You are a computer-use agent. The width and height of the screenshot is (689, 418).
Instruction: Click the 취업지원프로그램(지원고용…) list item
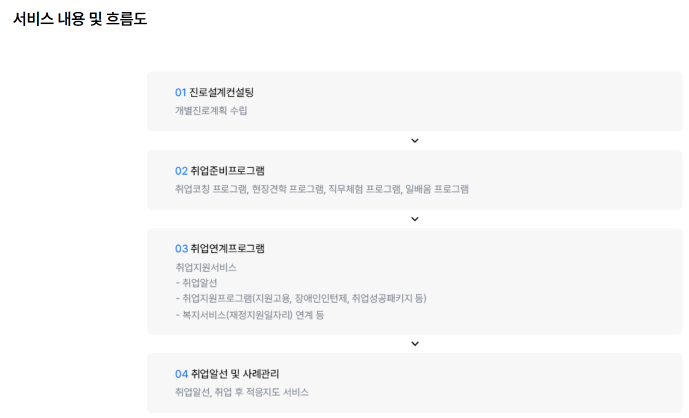[x=301, y=298]
